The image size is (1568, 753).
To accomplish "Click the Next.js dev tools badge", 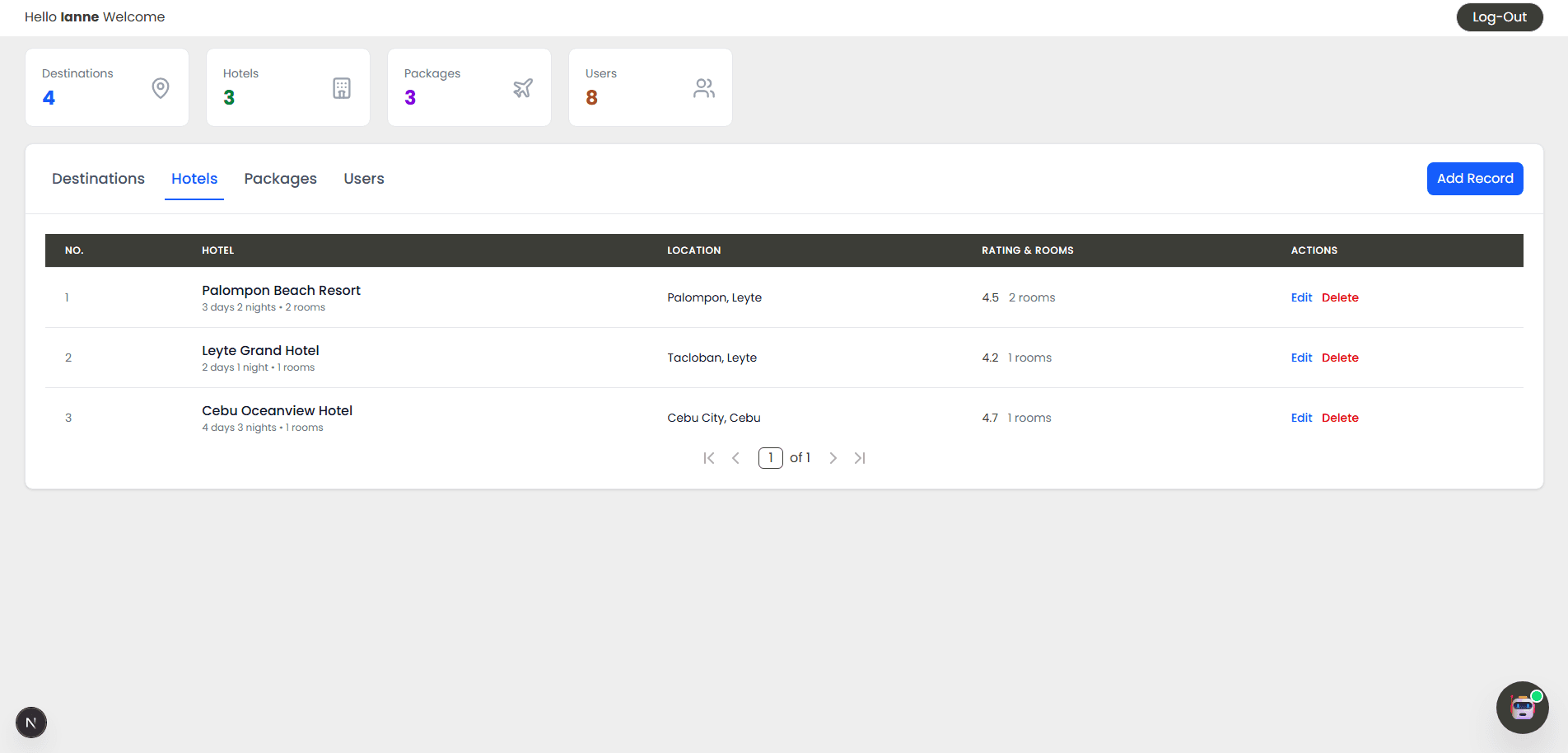I will click(31, 723).
